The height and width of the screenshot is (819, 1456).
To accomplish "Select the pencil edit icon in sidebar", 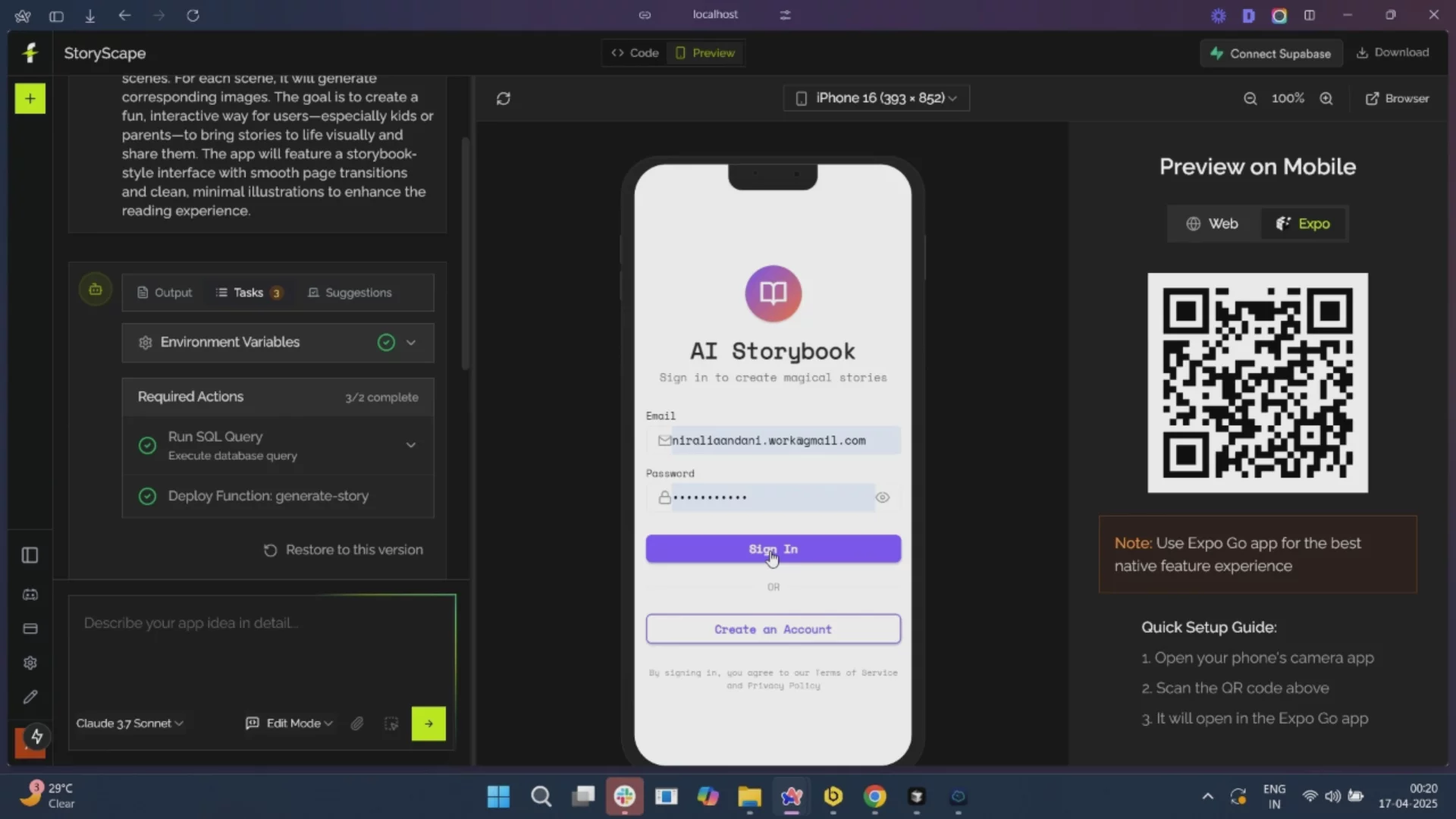I will (29, 697).
